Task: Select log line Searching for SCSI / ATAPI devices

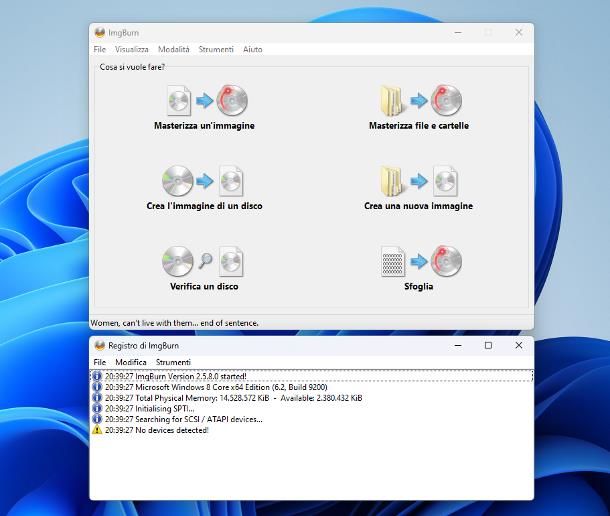Action: click(184, 419)
